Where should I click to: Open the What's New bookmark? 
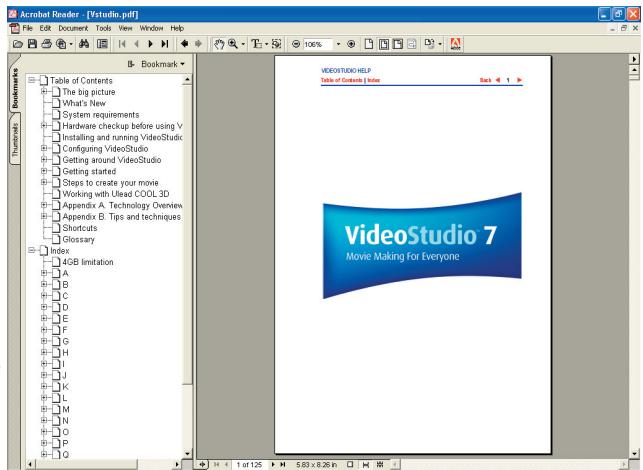click(84, 103)
